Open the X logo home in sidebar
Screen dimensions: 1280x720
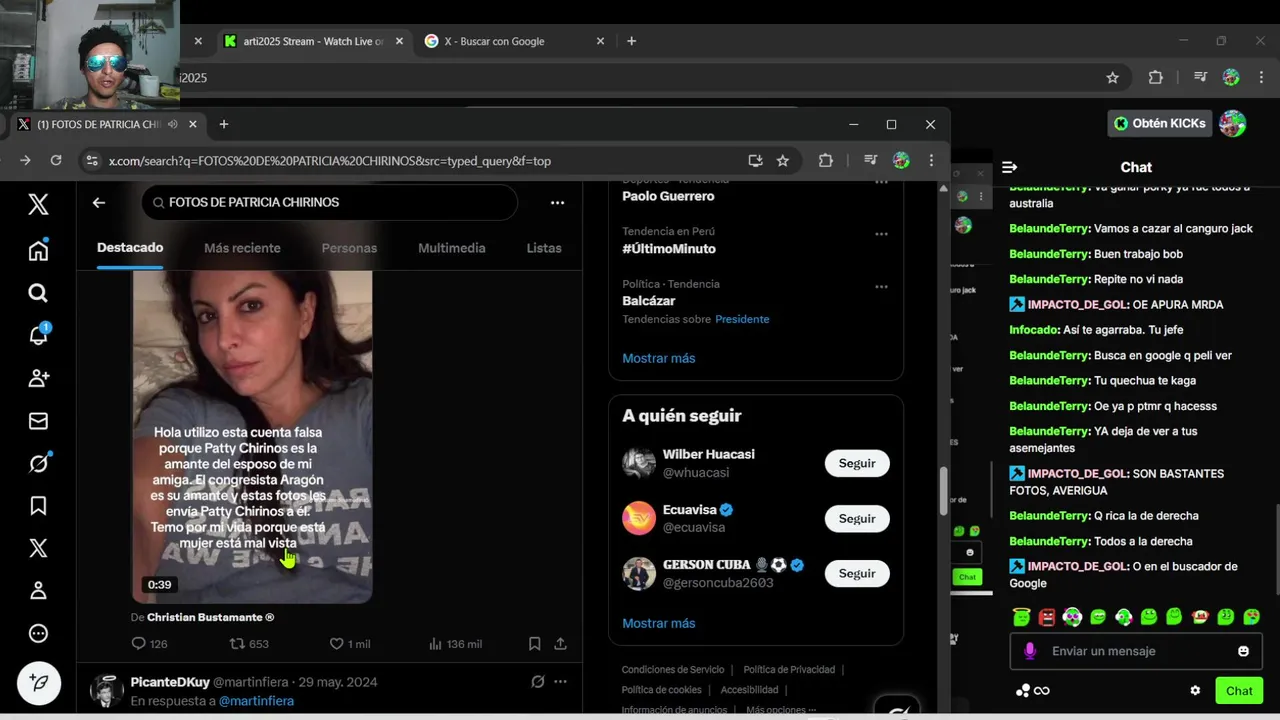click(x=38, y=204)
